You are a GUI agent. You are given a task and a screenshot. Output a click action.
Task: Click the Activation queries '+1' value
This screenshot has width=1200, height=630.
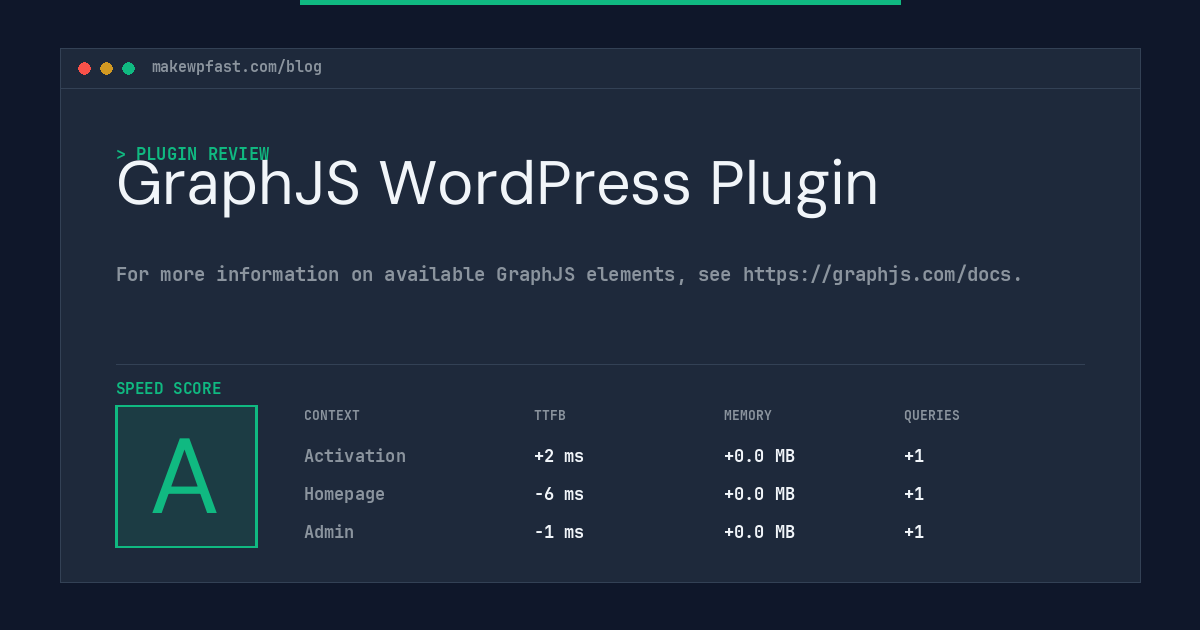[914, 456]
